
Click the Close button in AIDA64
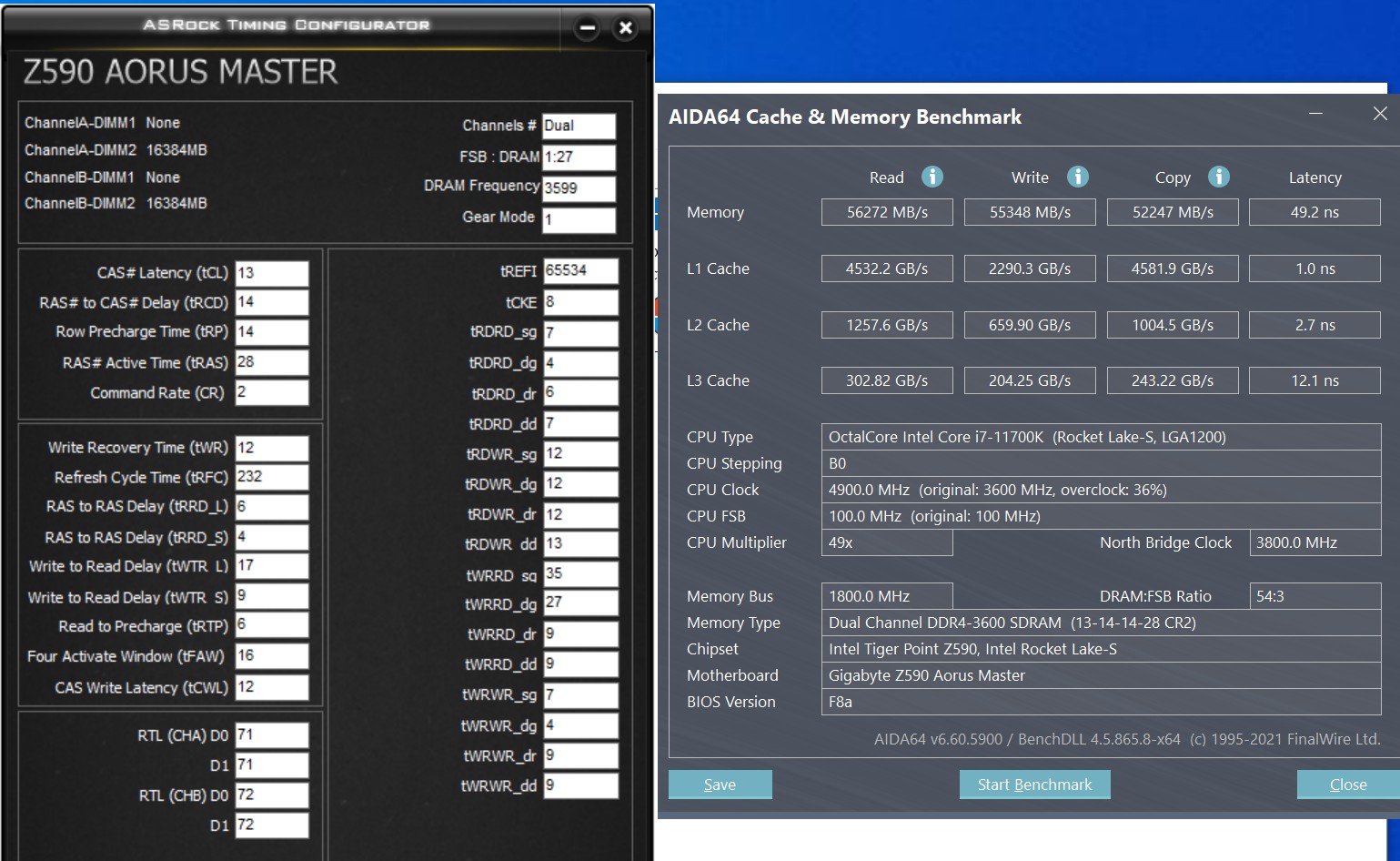pos(1348,785)
